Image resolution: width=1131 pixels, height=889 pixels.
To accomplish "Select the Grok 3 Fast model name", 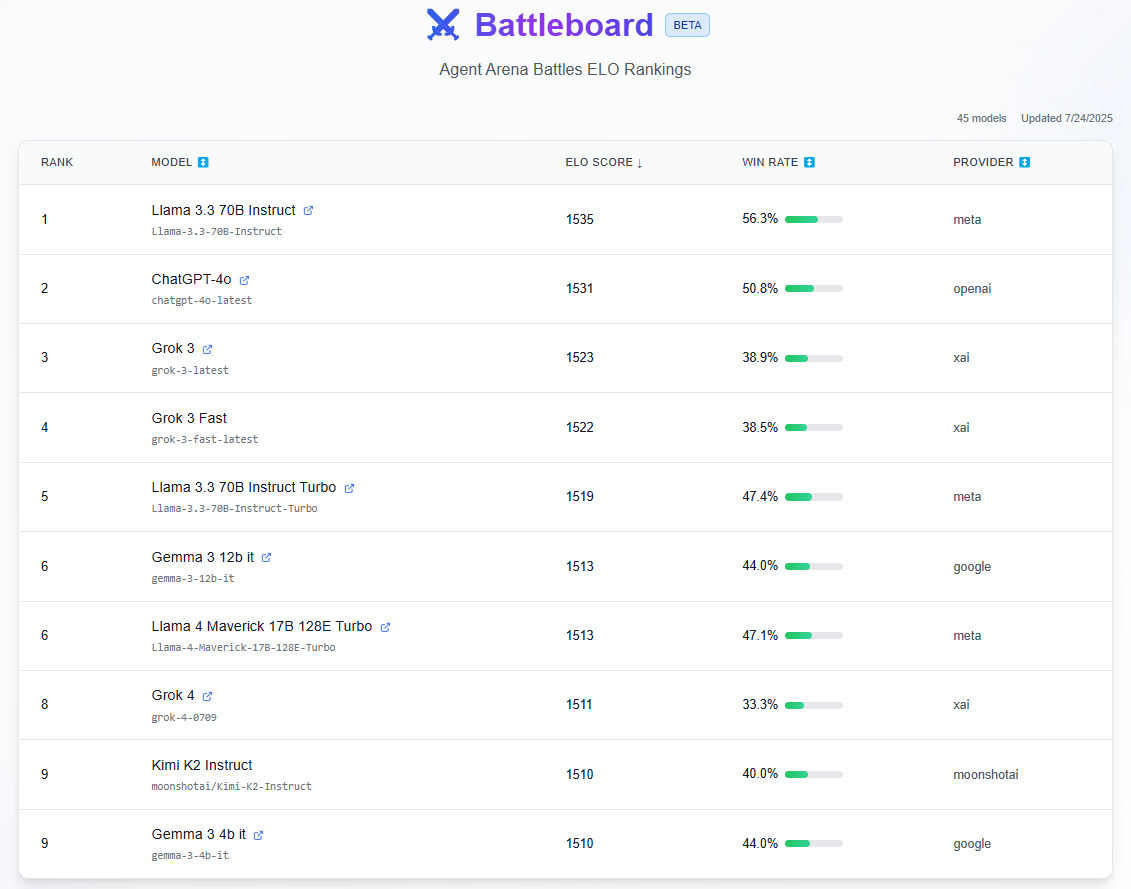I will [x=189, y=418].
